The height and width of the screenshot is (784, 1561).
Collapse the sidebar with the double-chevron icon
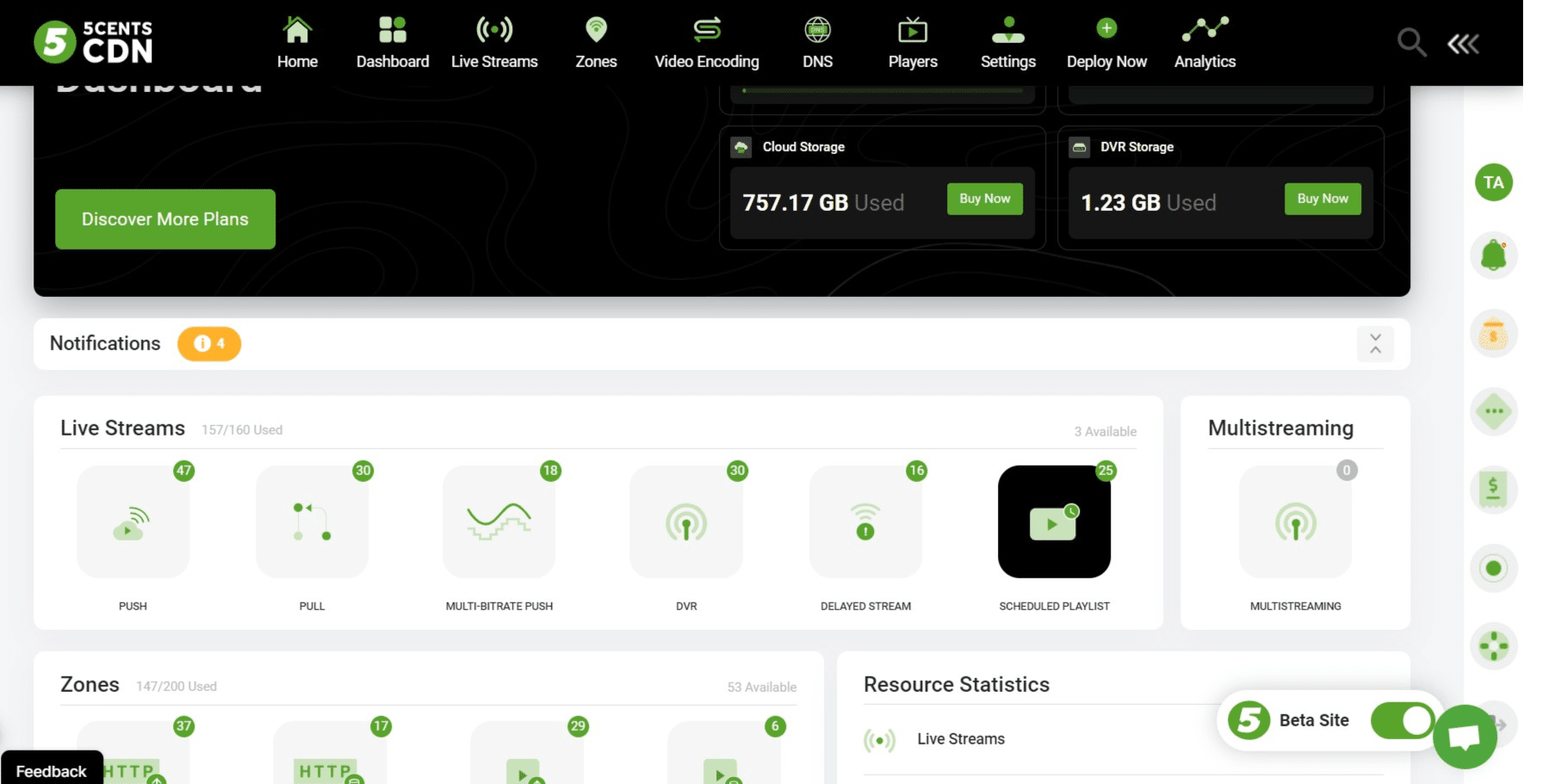click(1463, 43)
